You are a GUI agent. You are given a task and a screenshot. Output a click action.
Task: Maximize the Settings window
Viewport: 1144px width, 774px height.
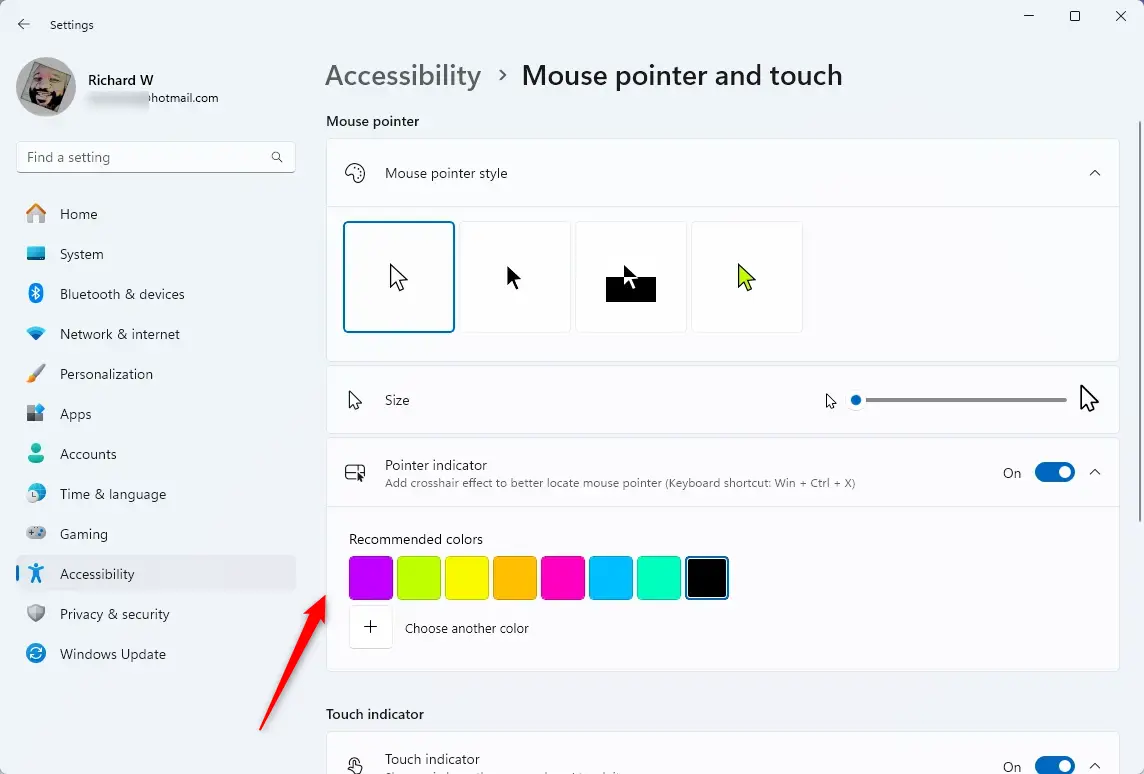(1075, 16)
